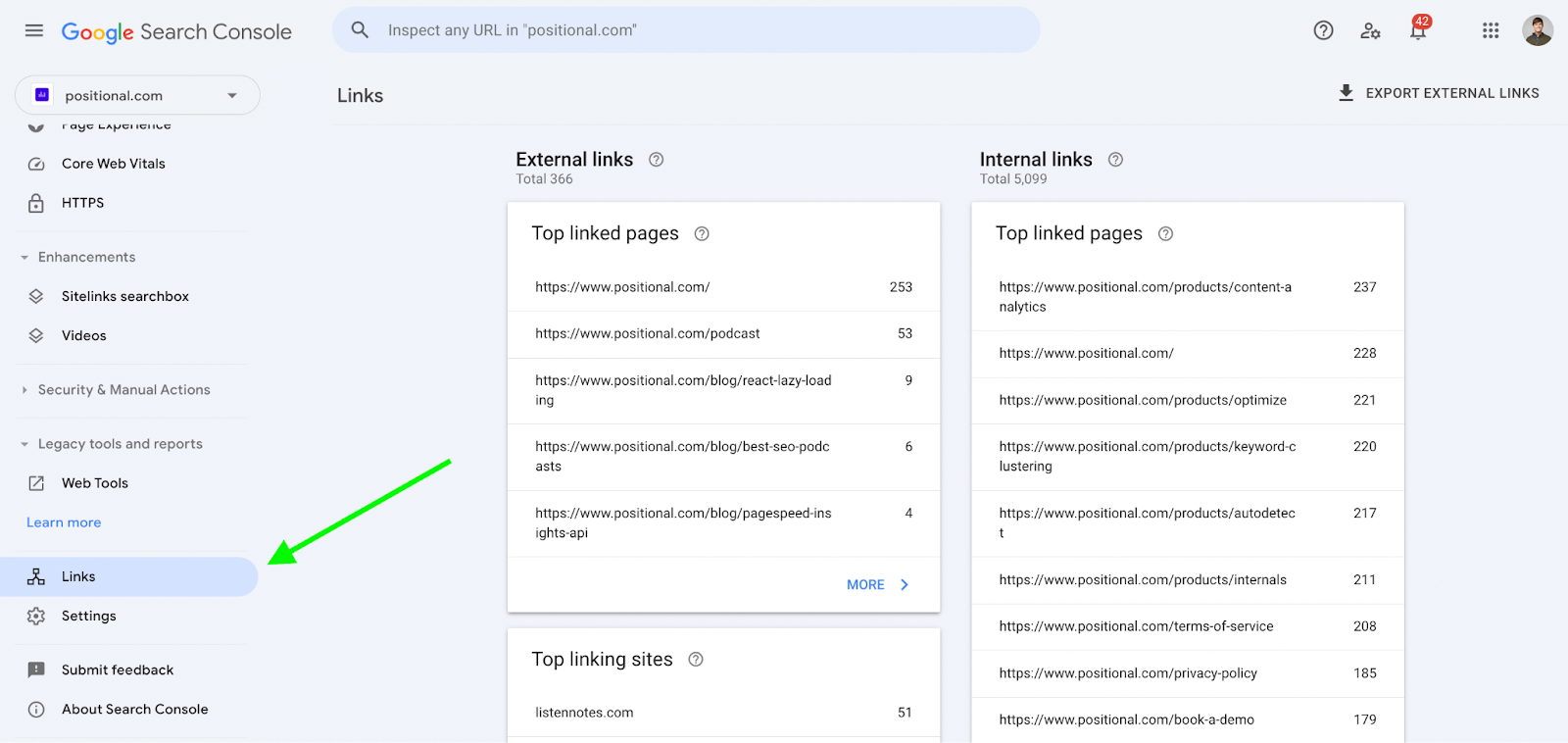Open notifications bell with 42 badge
Viewport: 1568px width, 743px height.
pyautogui.click(x=1418, y=29)
